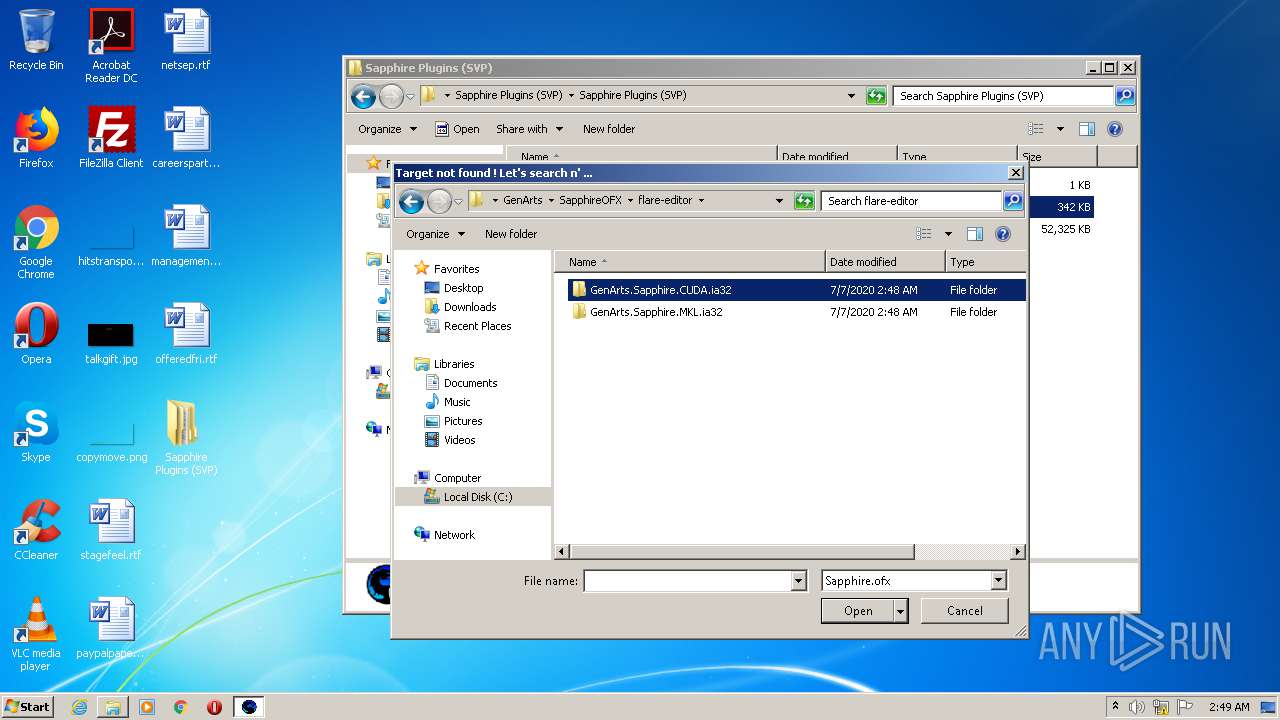
Task: Launch Skype from desktop
Action: point(36,432)
